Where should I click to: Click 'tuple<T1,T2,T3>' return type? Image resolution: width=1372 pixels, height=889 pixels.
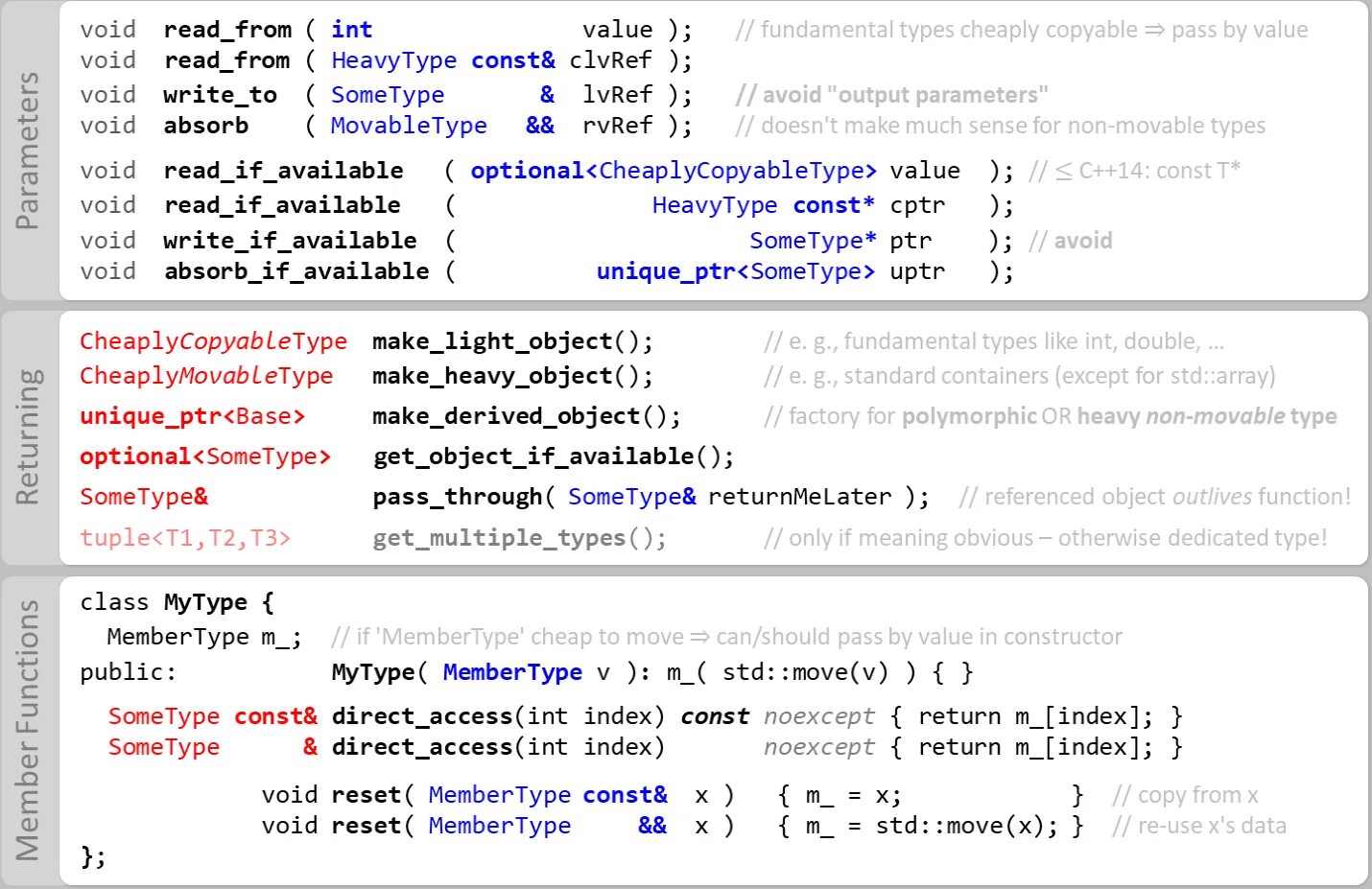pyautogui.click(x=185, y=538)
